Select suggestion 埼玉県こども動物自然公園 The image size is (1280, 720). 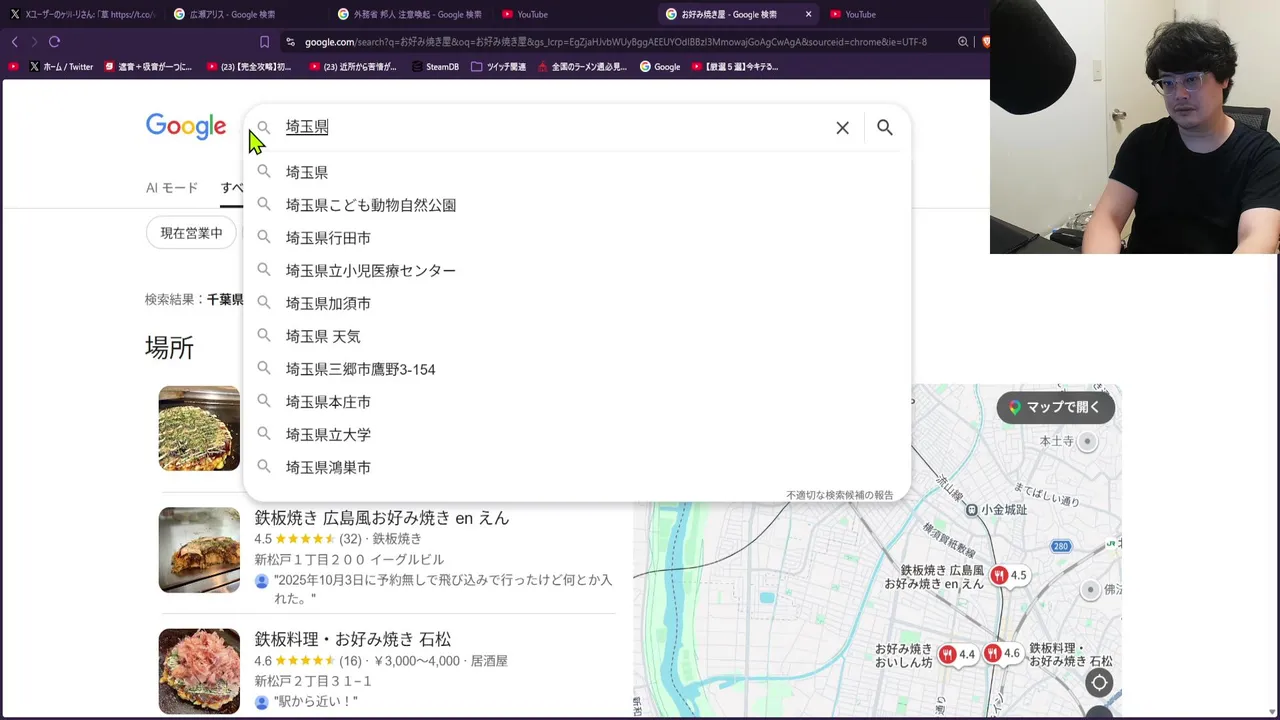pyautogui.click(x=577, y=205)
